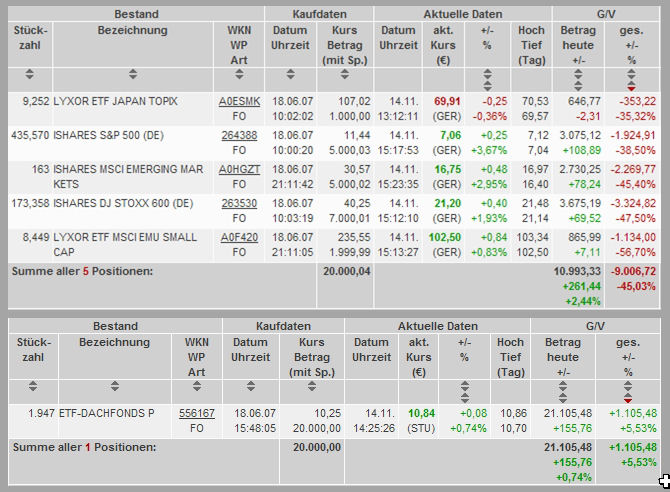Viewport: 670px width, 492px height.
Task: Sort bottom table by Stückzahl arrows
Action: [x=33, y=386]
